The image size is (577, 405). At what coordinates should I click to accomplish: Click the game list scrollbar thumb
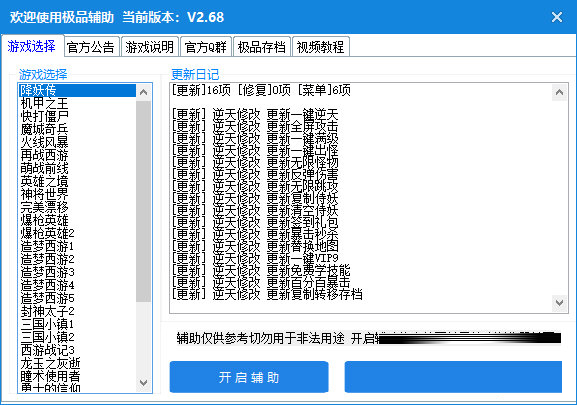coord(144,201)
